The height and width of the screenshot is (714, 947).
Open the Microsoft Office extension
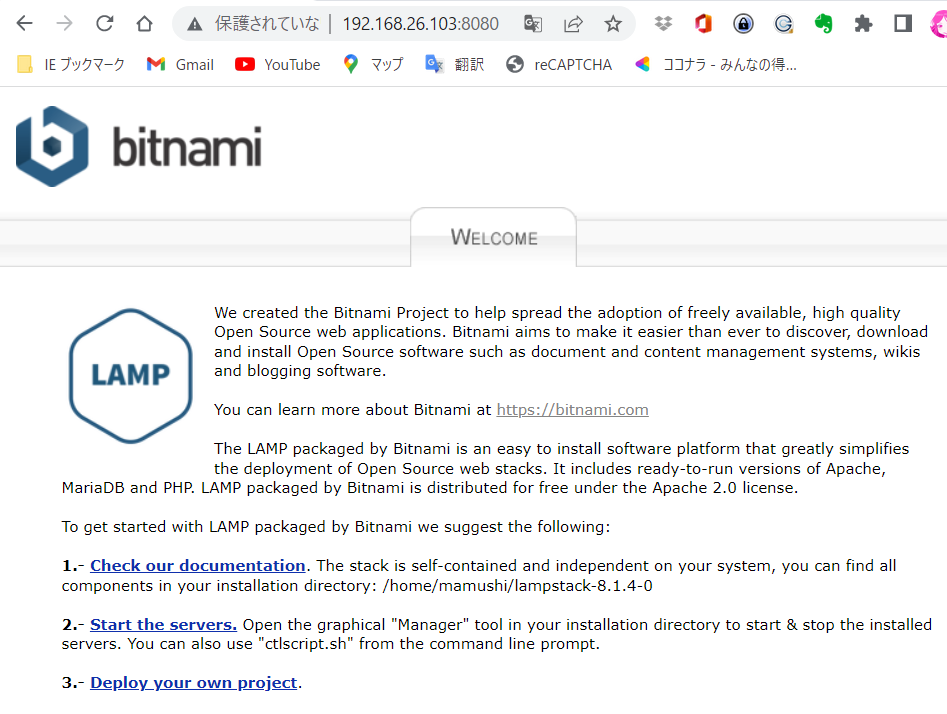point(703,23)
